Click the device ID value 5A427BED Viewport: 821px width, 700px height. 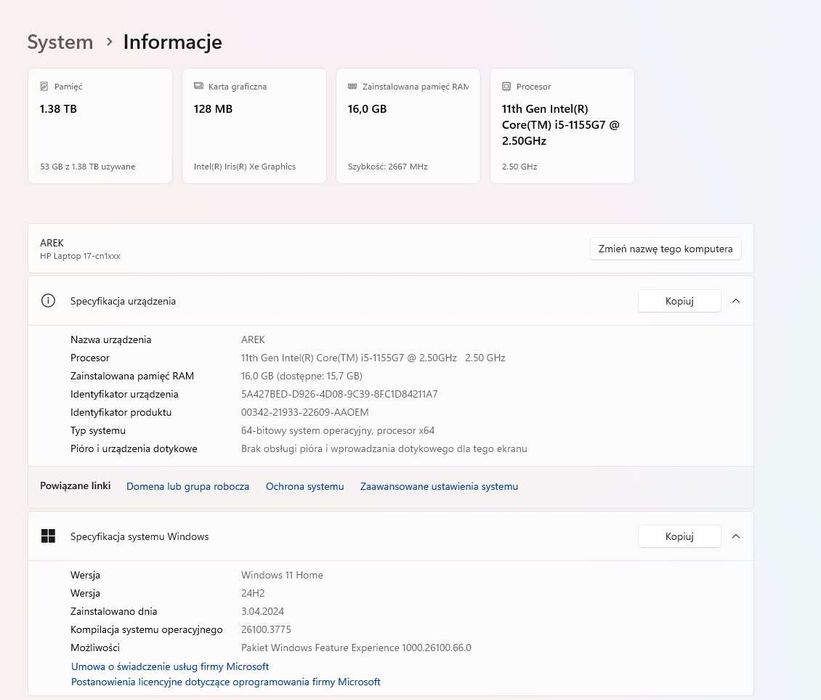[x=339, y=394]
